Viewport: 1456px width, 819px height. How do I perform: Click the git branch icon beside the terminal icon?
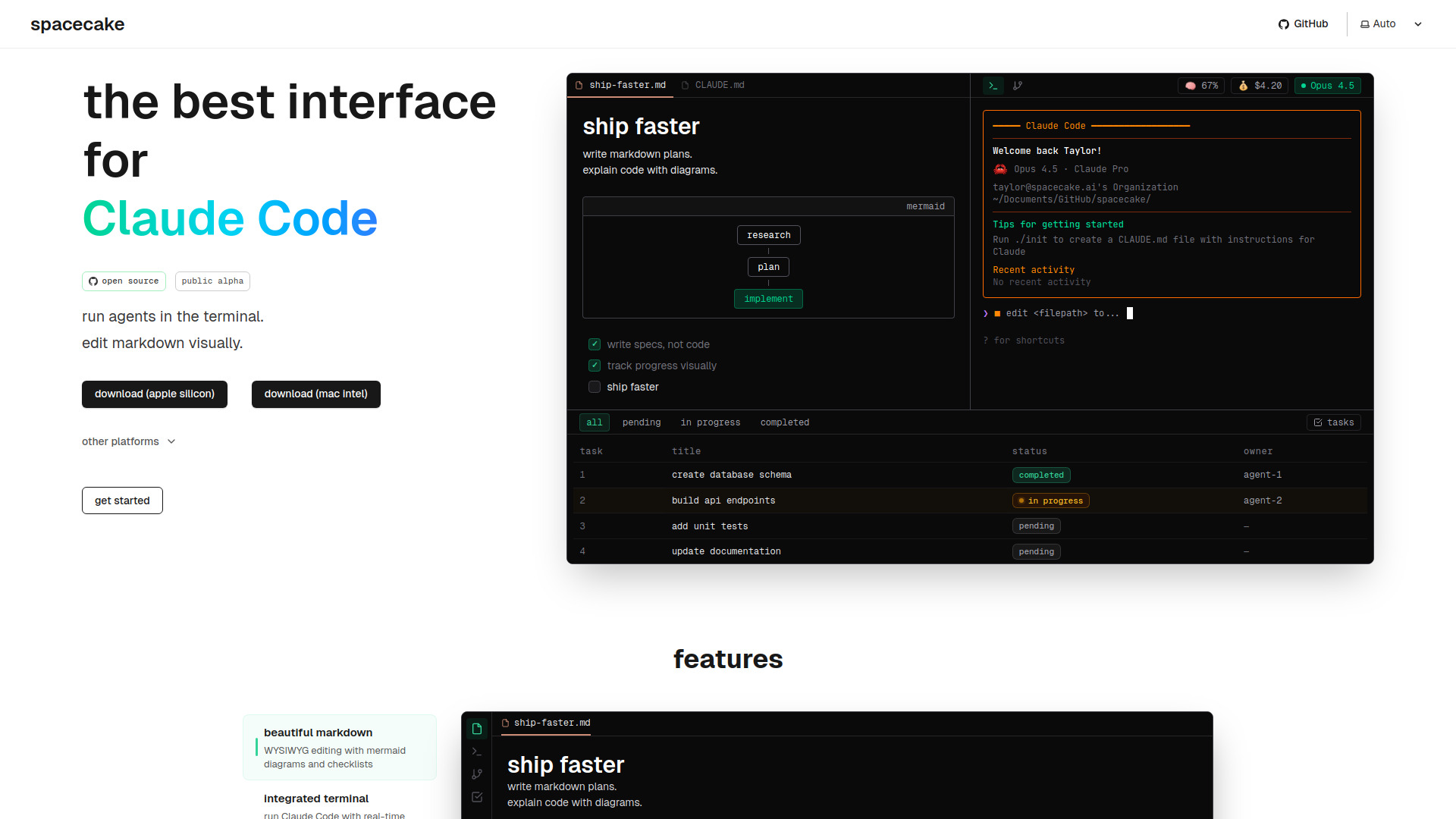(1018, 86)
